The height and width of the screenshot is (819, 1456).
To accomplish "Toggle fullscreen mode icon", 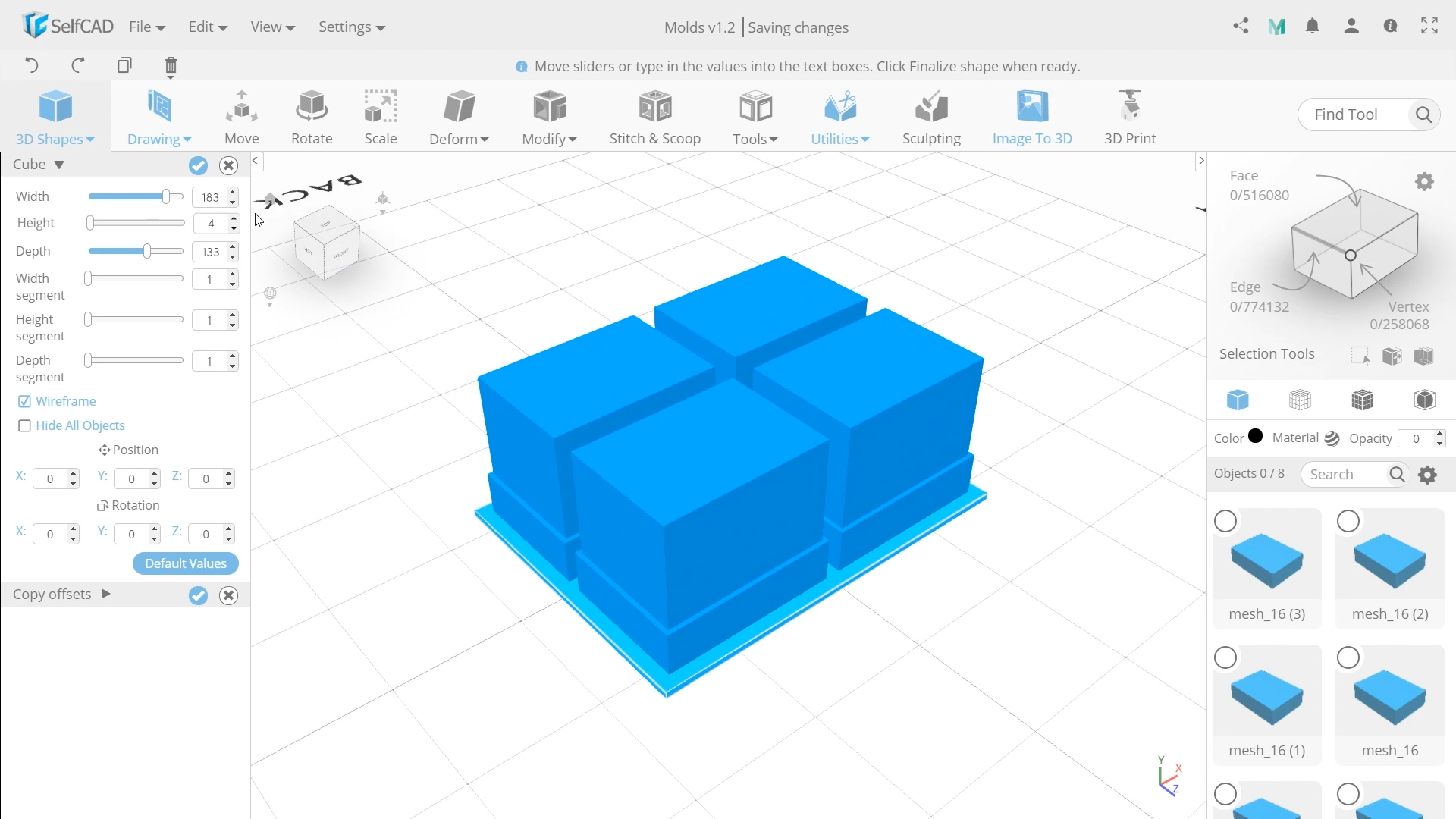I will point(1429,27).
